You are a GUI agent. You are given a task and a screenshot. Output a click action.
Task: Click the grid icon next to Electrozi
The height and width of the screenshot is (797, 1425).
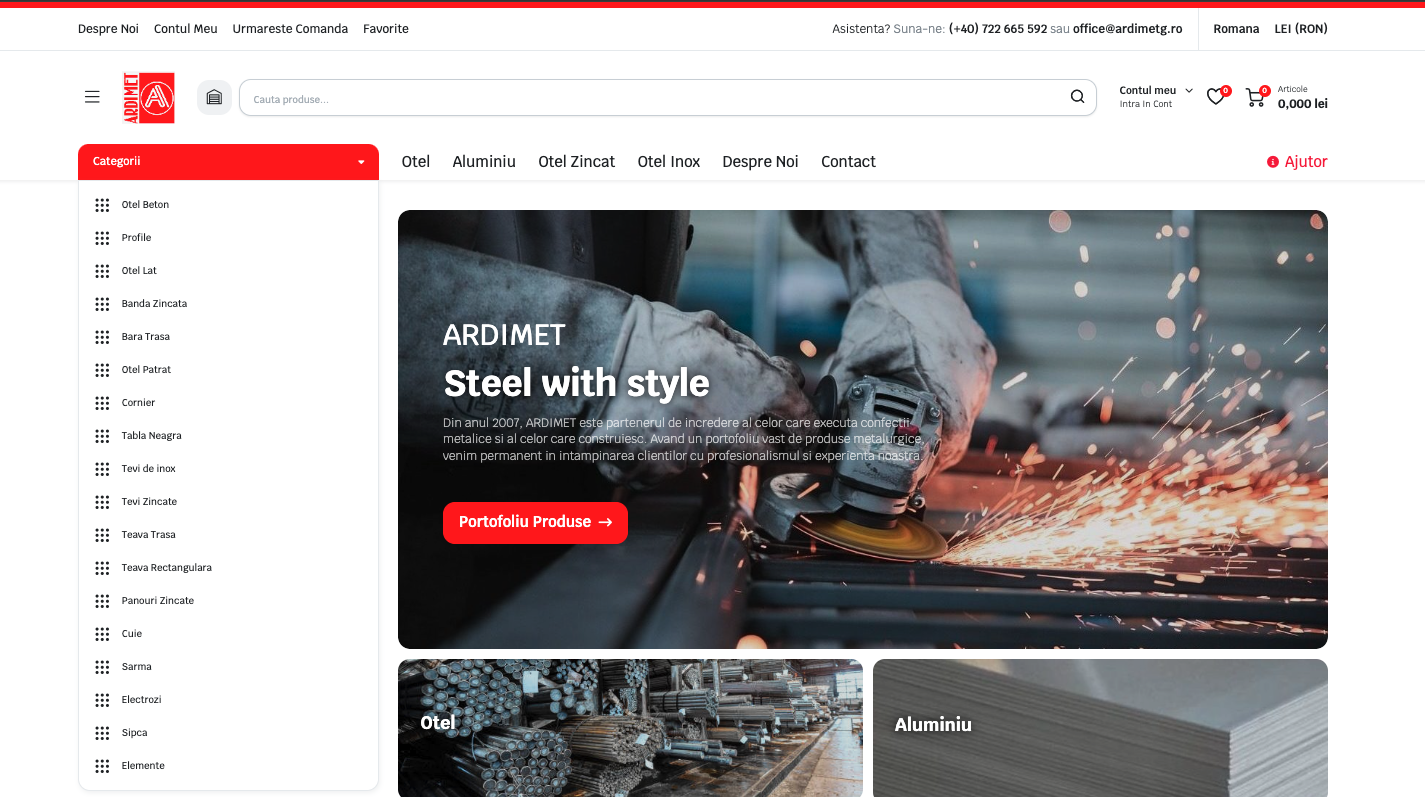102,700
